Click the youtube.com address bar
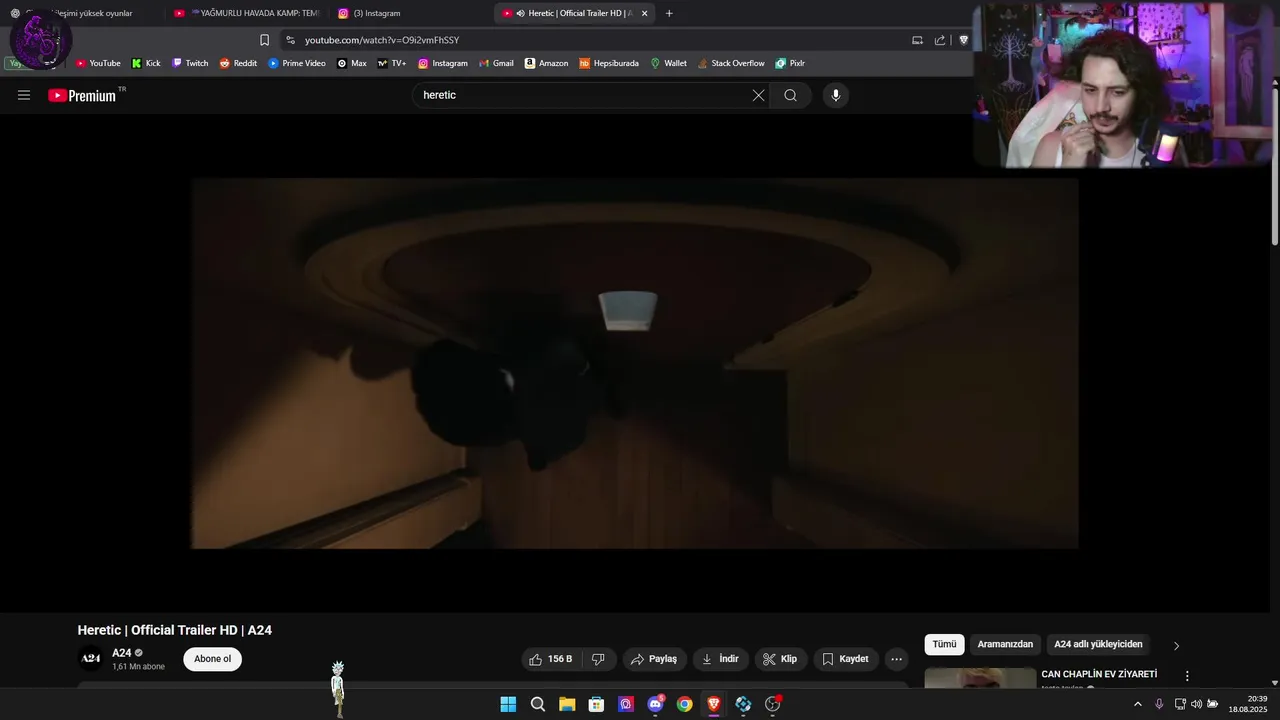The height and width of the screenshot is (720, 1280). tap(382, 40)
